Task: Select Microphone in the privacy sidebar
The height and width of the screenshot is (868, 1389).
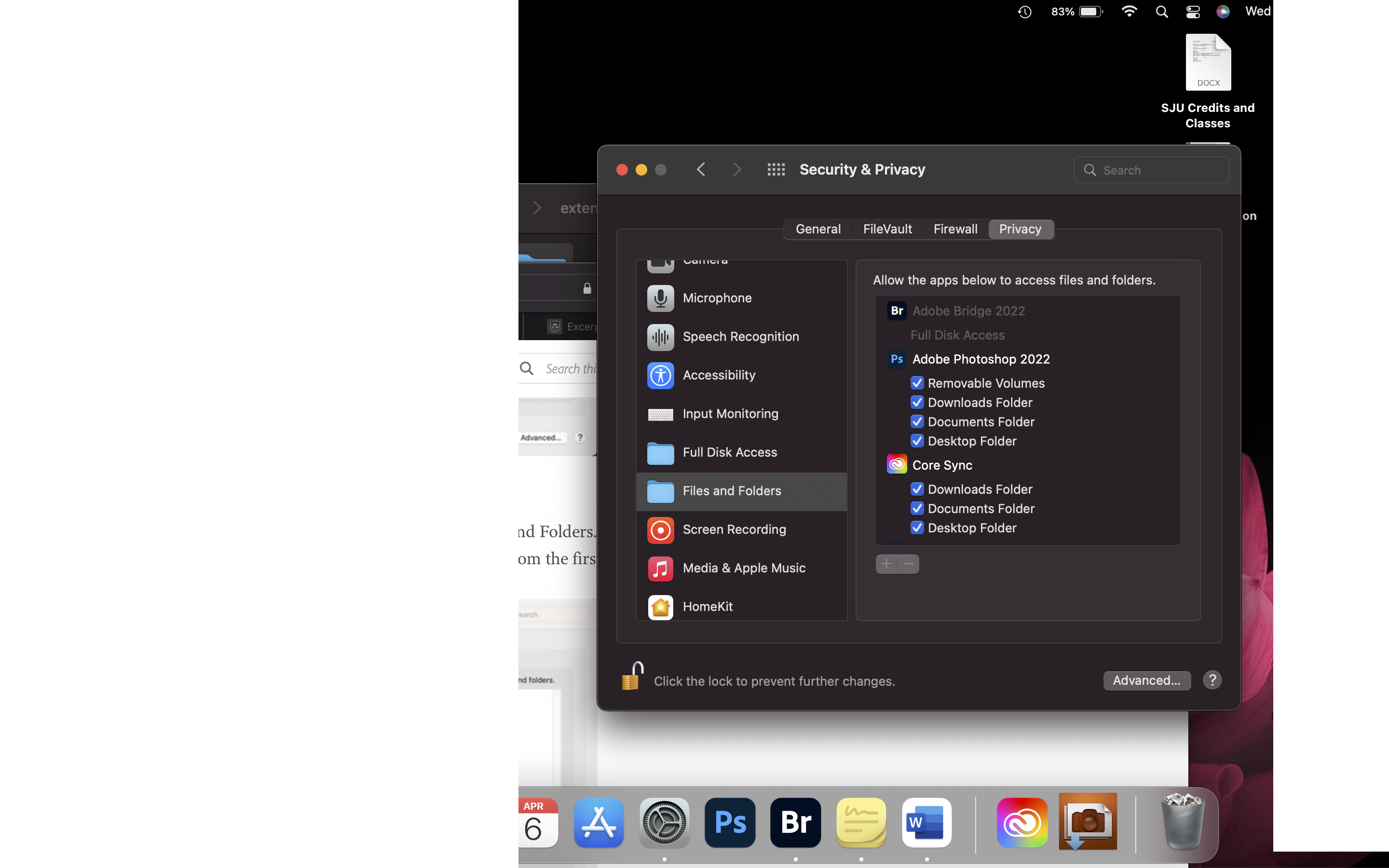Action: pos(717,298)
